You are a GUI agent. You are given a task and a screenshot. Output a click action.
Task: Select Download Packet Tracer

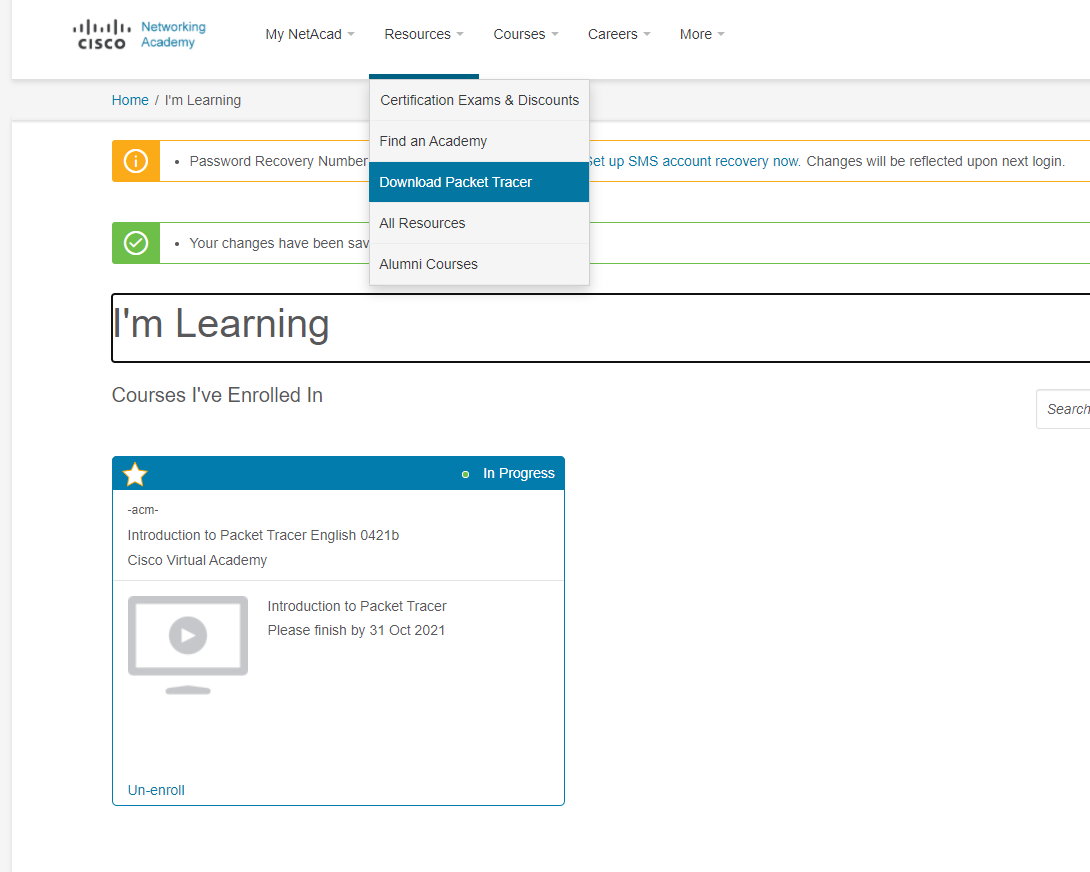point(455,182)
